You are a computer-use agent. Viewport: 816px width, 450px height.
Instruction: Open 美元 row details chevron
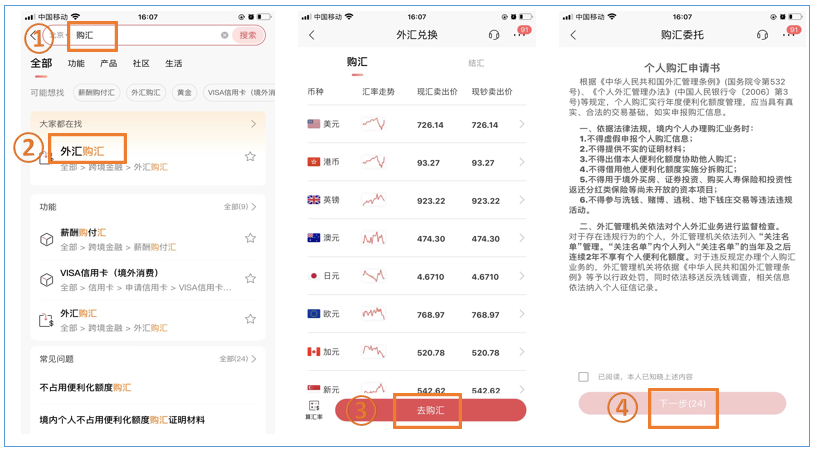522,125
